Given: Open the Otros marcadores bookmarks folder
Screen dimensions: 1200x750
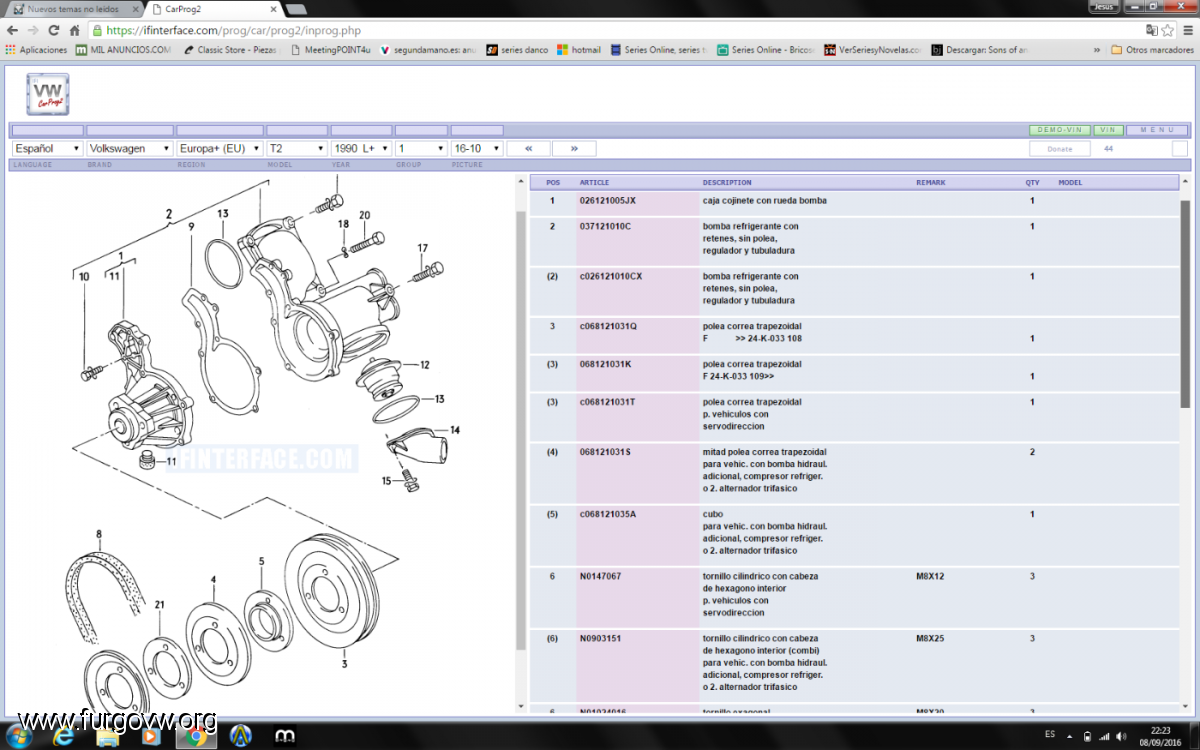Looking at the screenshot, I should click(x=1152, y=50).
